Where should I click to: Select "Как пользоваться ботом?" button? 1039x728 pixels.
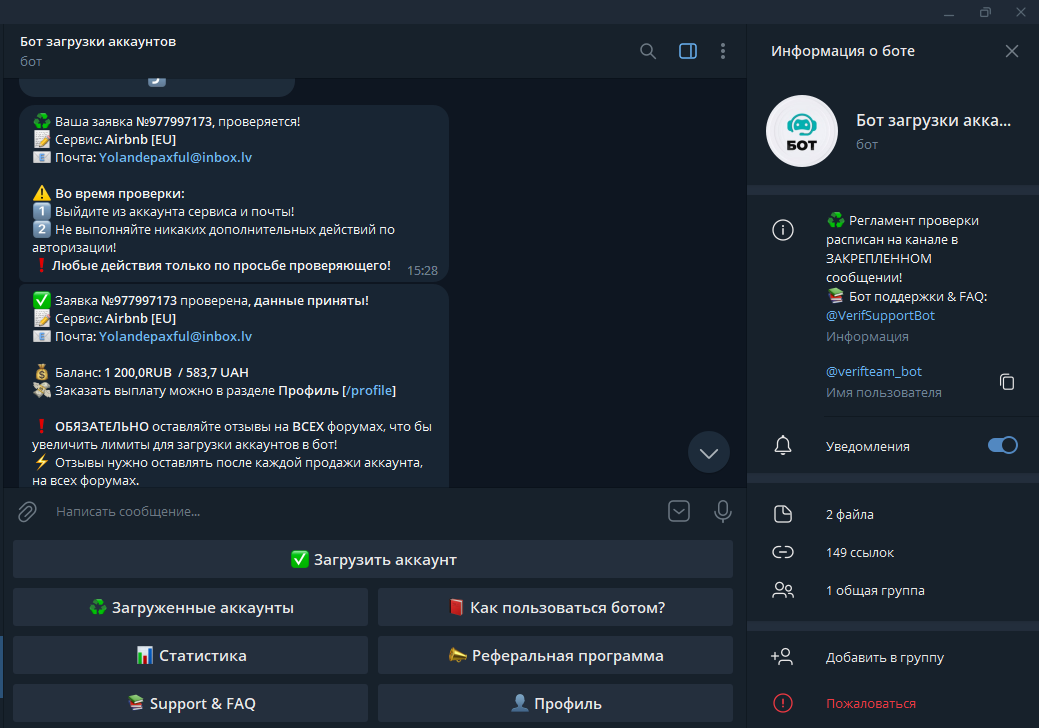(555, 607)
